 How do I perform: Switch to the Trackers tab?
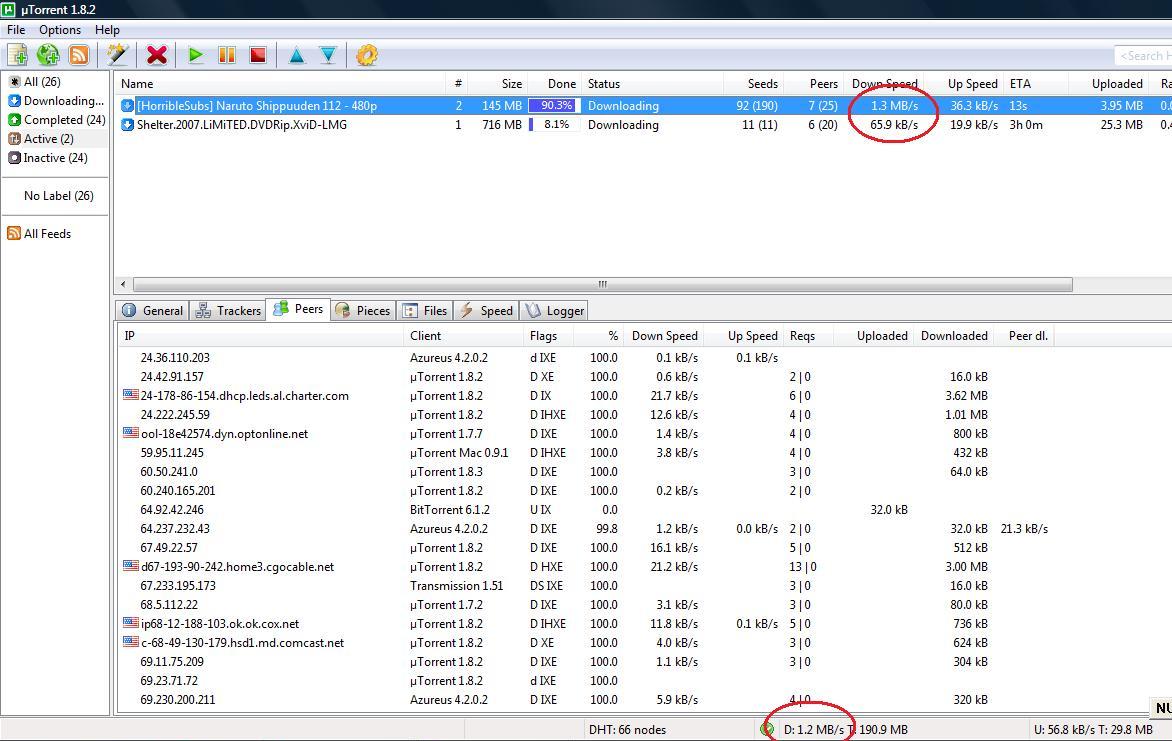coord(228,310)
